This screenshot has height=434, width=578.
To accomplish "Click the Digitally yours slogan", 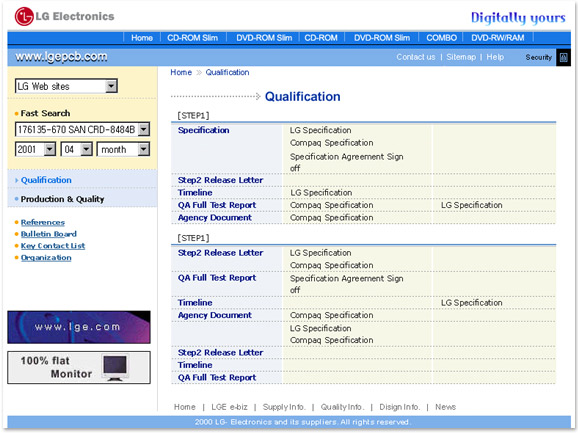I will coord(518,18).
